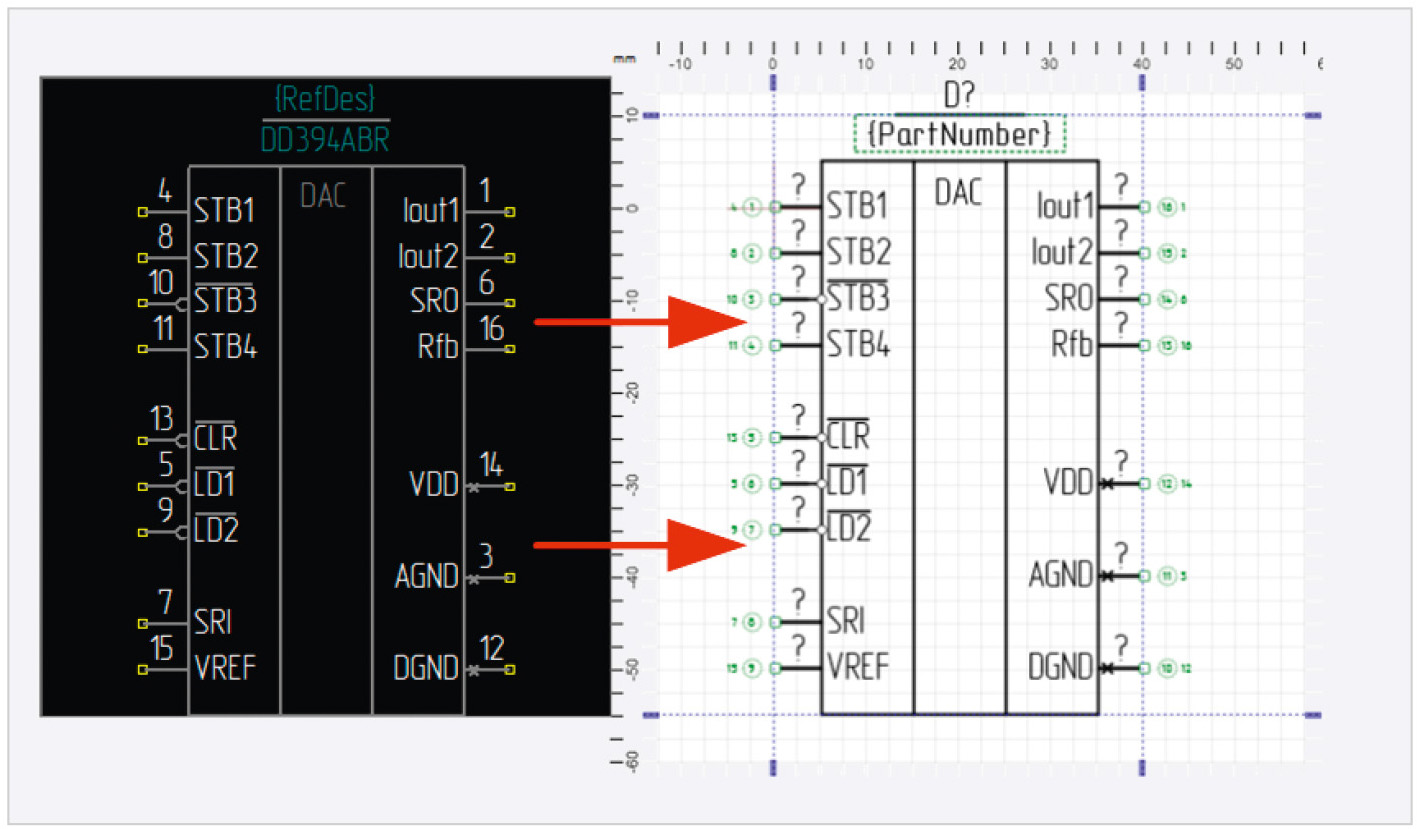Select the Iout2 pin name in the black panel
Image resolution: width=1417 pixels, height=829 pixels.
point(430,257)
